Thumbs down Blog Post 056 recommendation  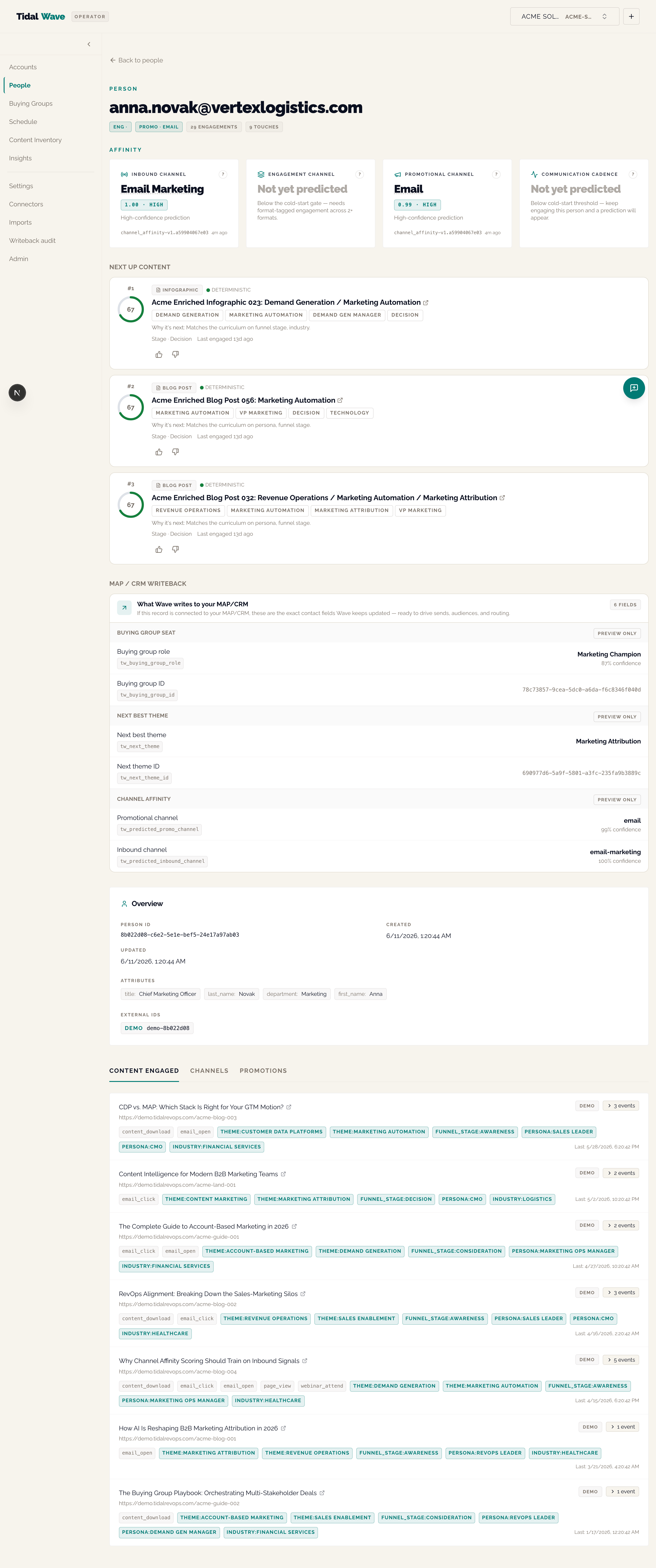175,452
